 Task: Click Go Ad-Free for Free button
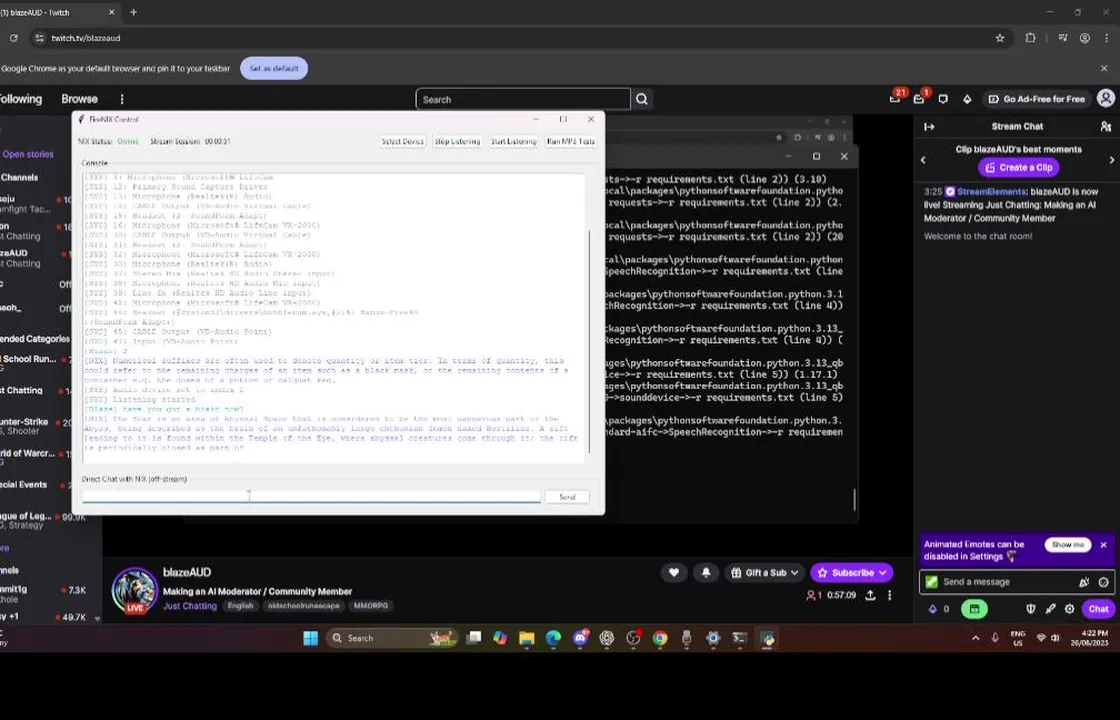pos(1036,99)
